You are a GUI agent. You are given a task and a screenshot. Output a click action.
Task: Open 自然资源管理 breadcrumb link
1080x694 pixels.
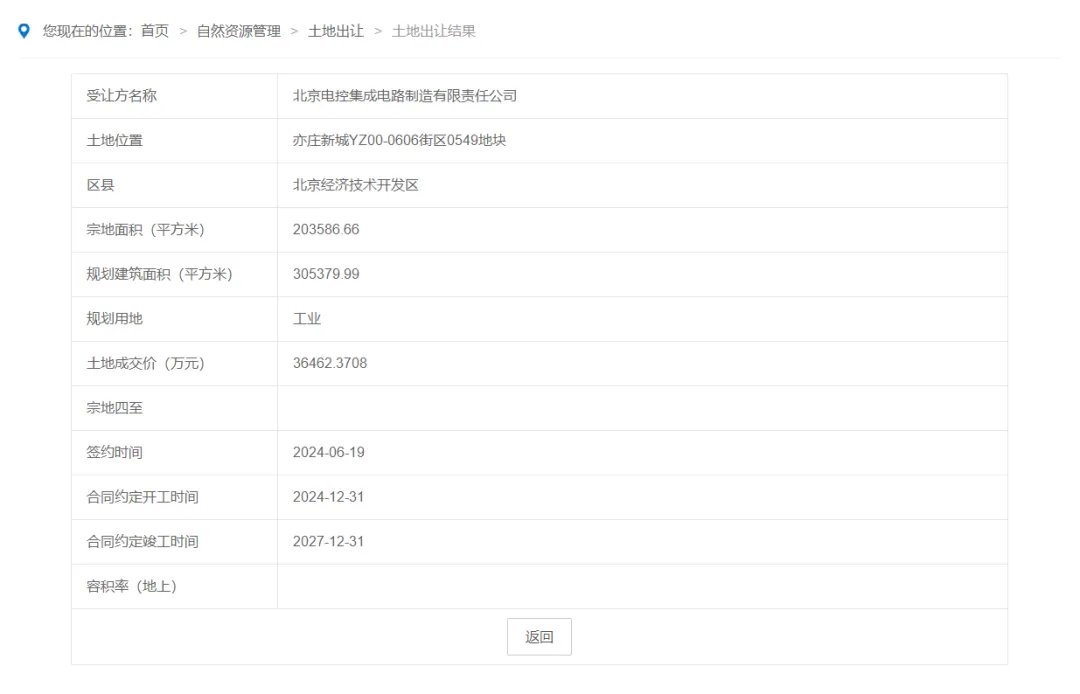coord(239,31)
